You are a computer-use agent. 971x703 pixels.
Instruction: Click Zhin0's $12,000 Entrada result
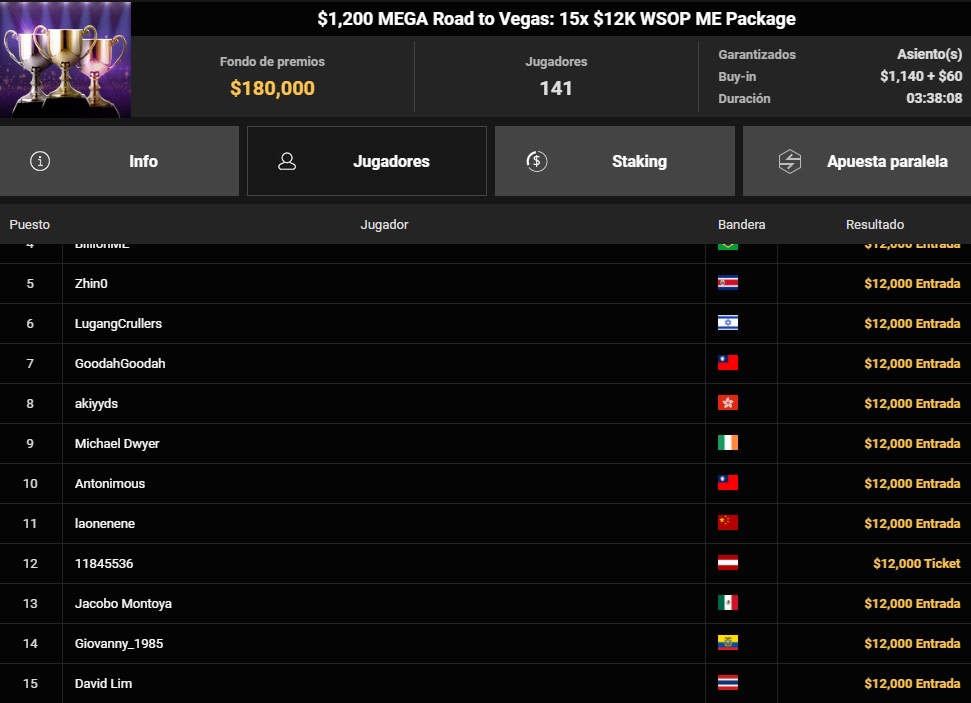tap(912, 284)
